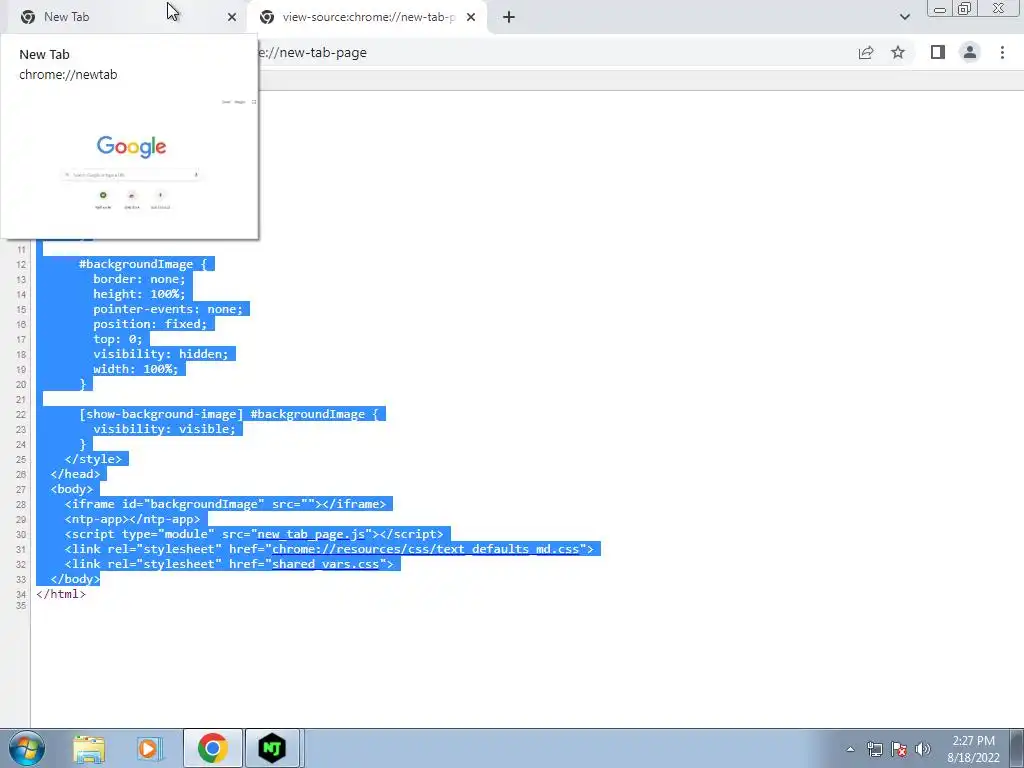The height and width of the screenshot is (768, 1024).
Task: Close the view-source tab
Action: coord(471,17)
